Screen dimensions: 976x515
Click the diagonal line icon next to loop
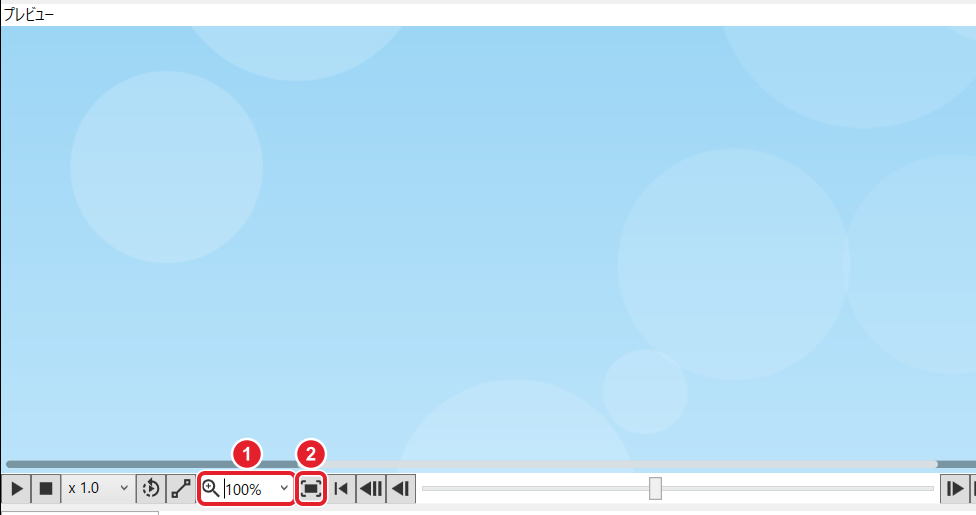point(181,489)
